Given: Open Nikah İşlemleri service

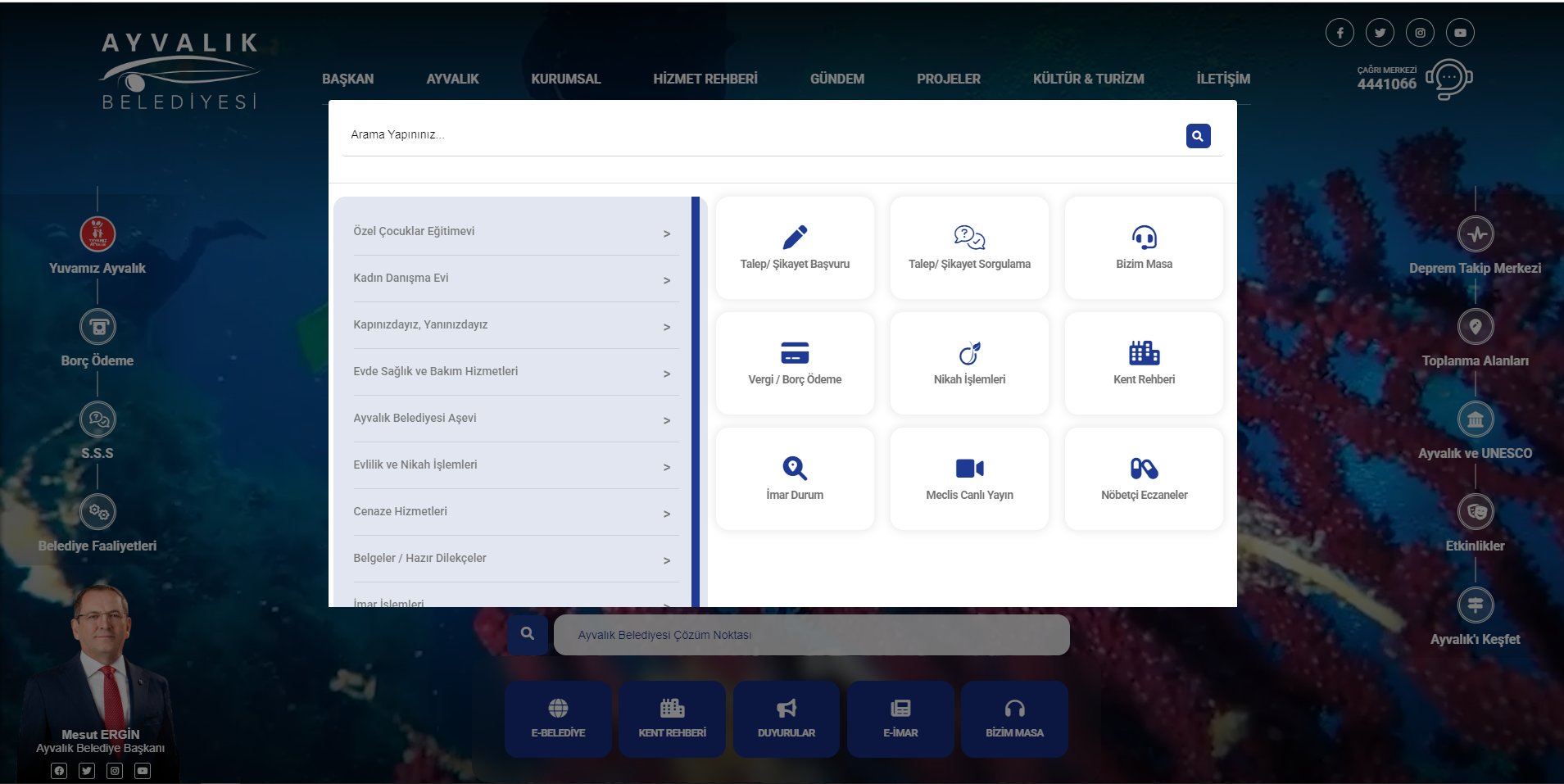Looking at the screenshot, I should pyautogui.click(x=968, y=363).
